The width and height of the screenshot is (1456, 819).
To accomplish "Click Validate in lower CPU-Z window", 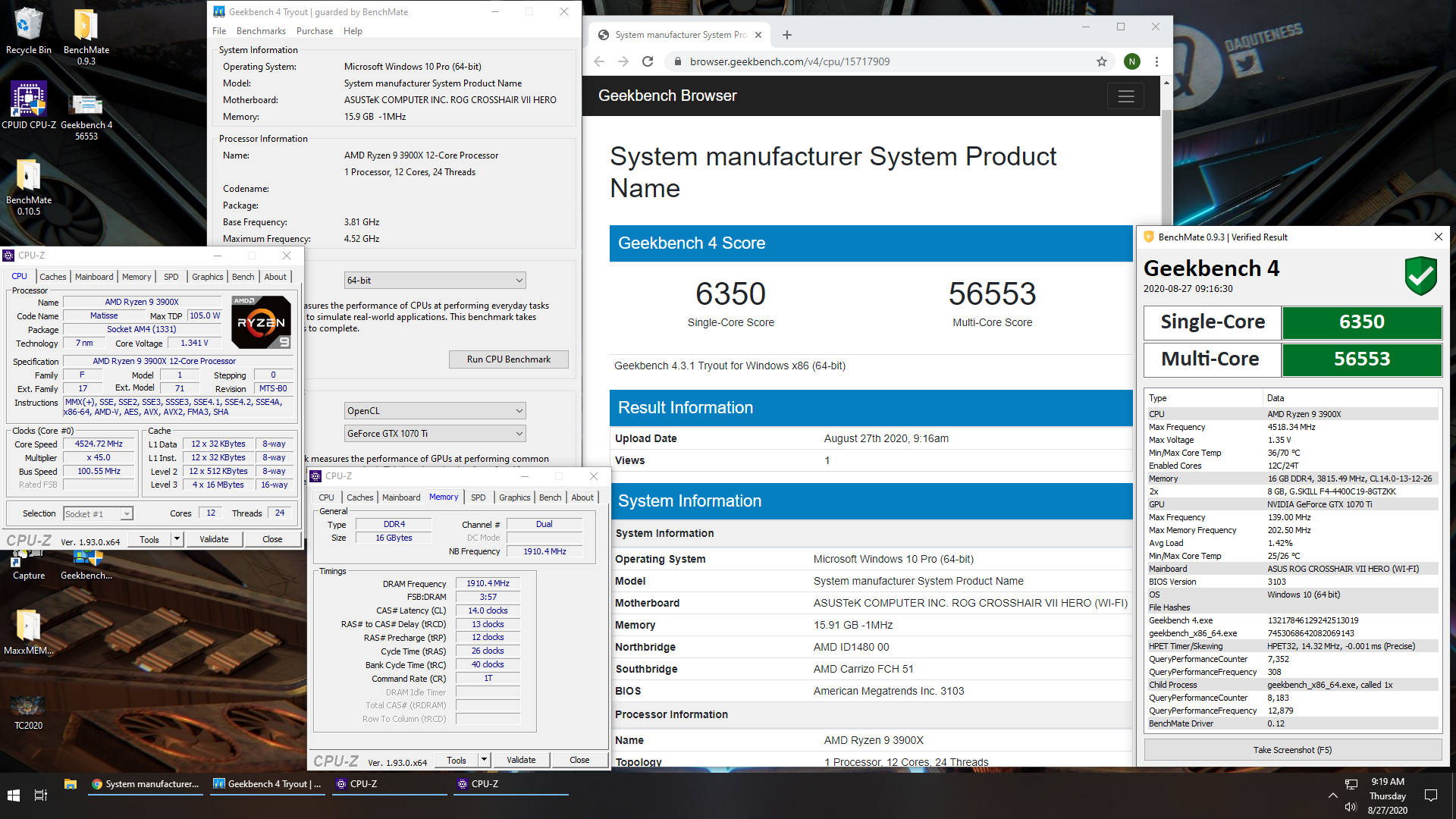I will (521, 760).
